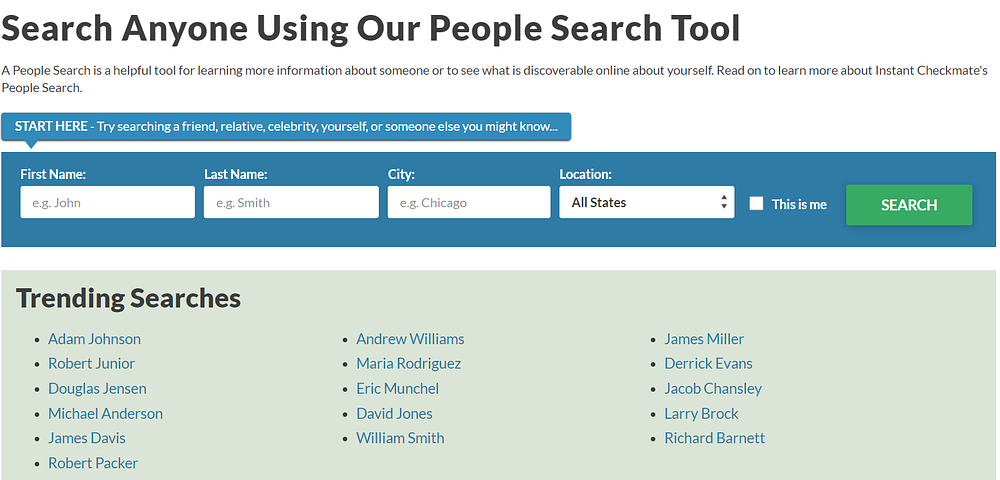Viewport: 1000px width, 480px height.
Task: Open the All States location dropdown
Action: pos(647,202)
